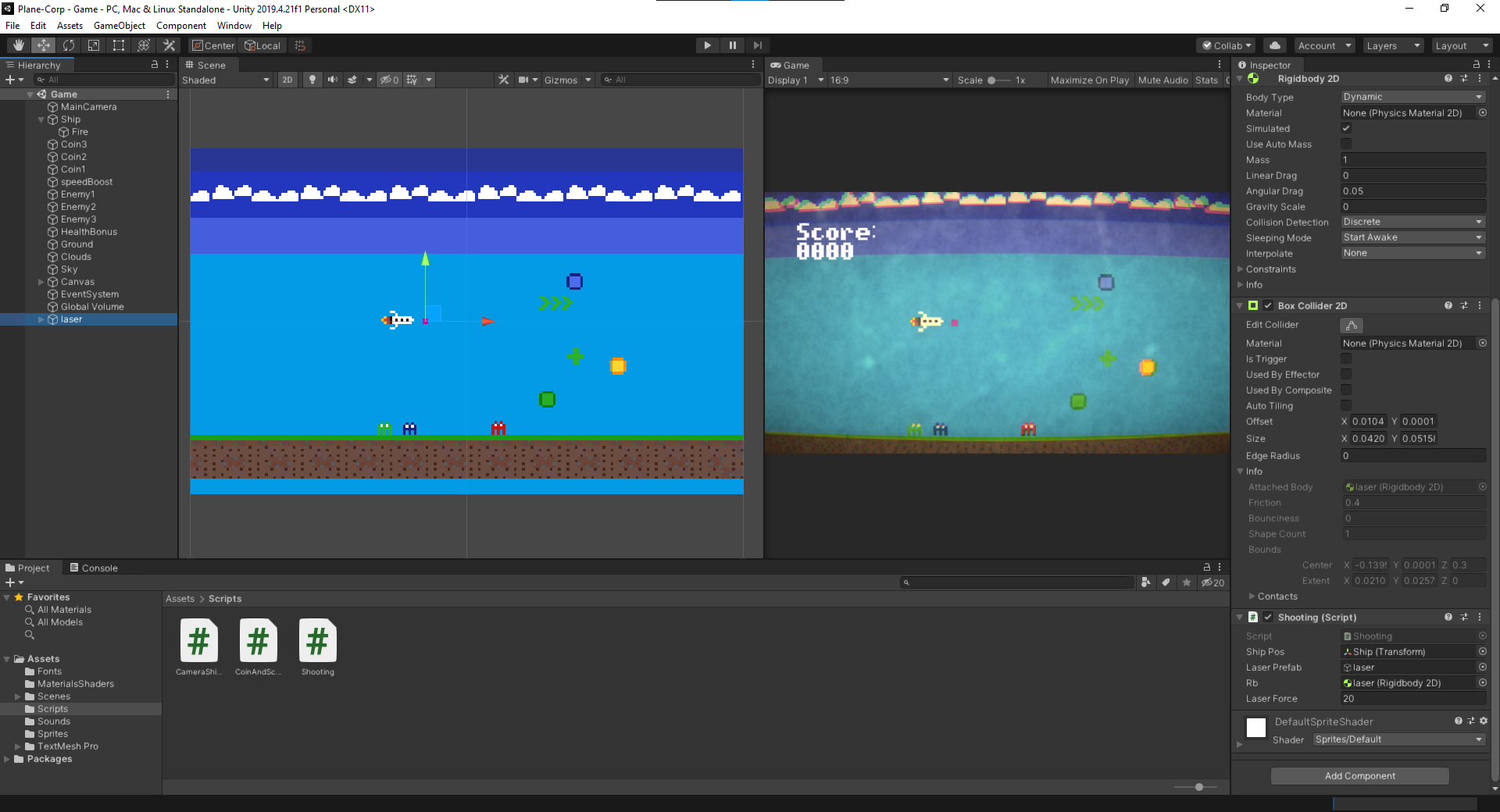This screenshot has height=812, width=1500.
Task: Filter project search by label icon
Action: coord(1166,582)
